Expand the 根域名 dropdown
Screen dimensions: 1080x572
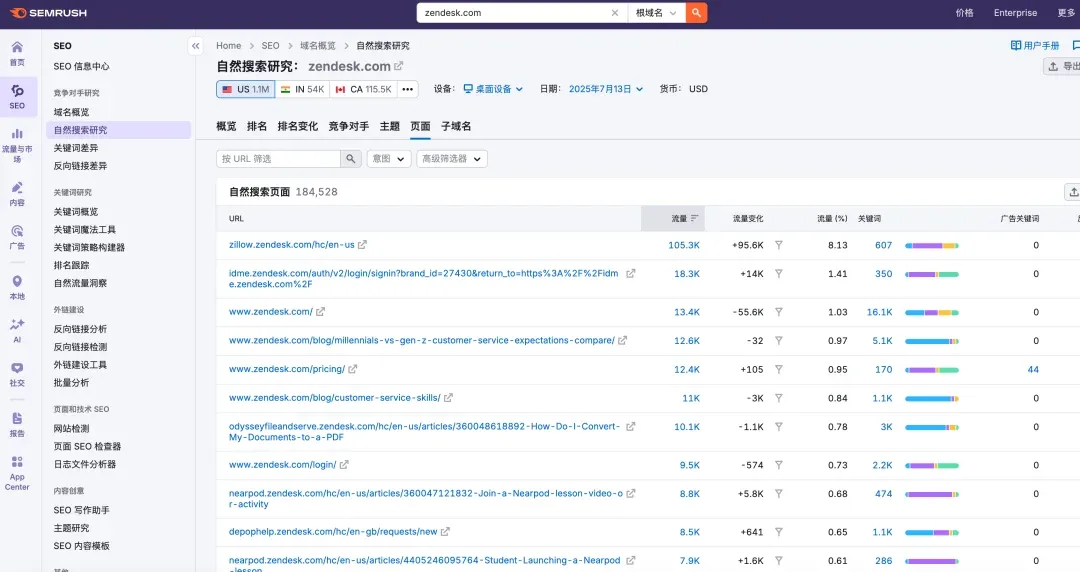tap(656, 13)
